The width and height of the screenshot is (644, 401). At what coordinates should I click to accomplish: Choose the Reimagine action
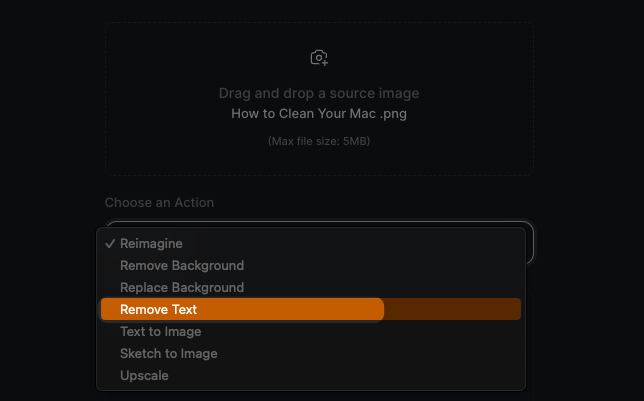click(x=151, y=244)
